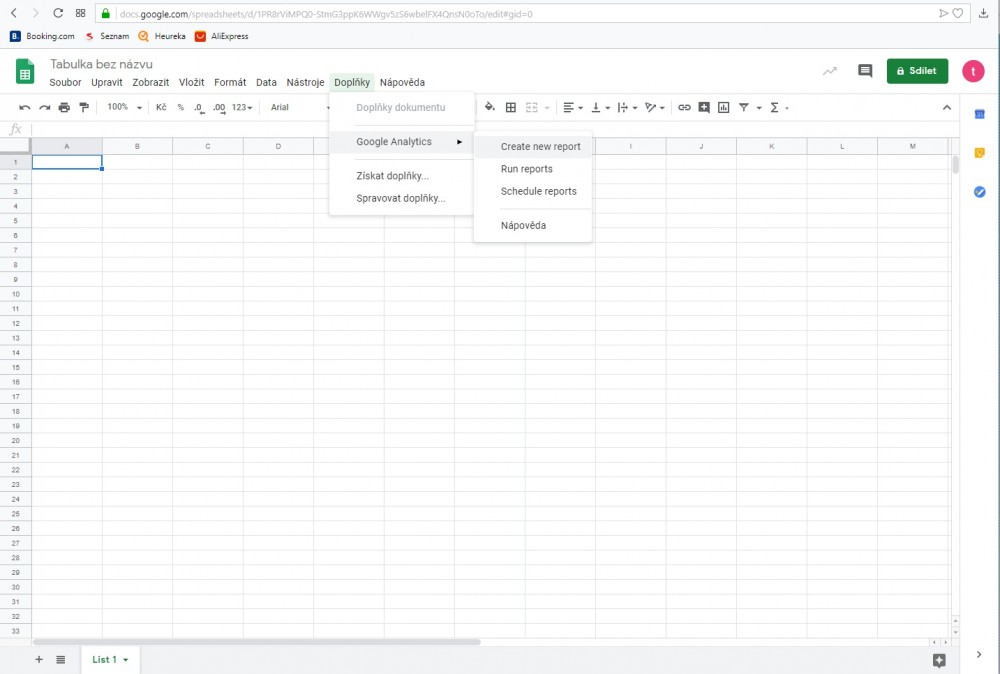The image size is (1000, 674).
Task: Click the fill color bucket icon
Action: [x=489, y=107]
